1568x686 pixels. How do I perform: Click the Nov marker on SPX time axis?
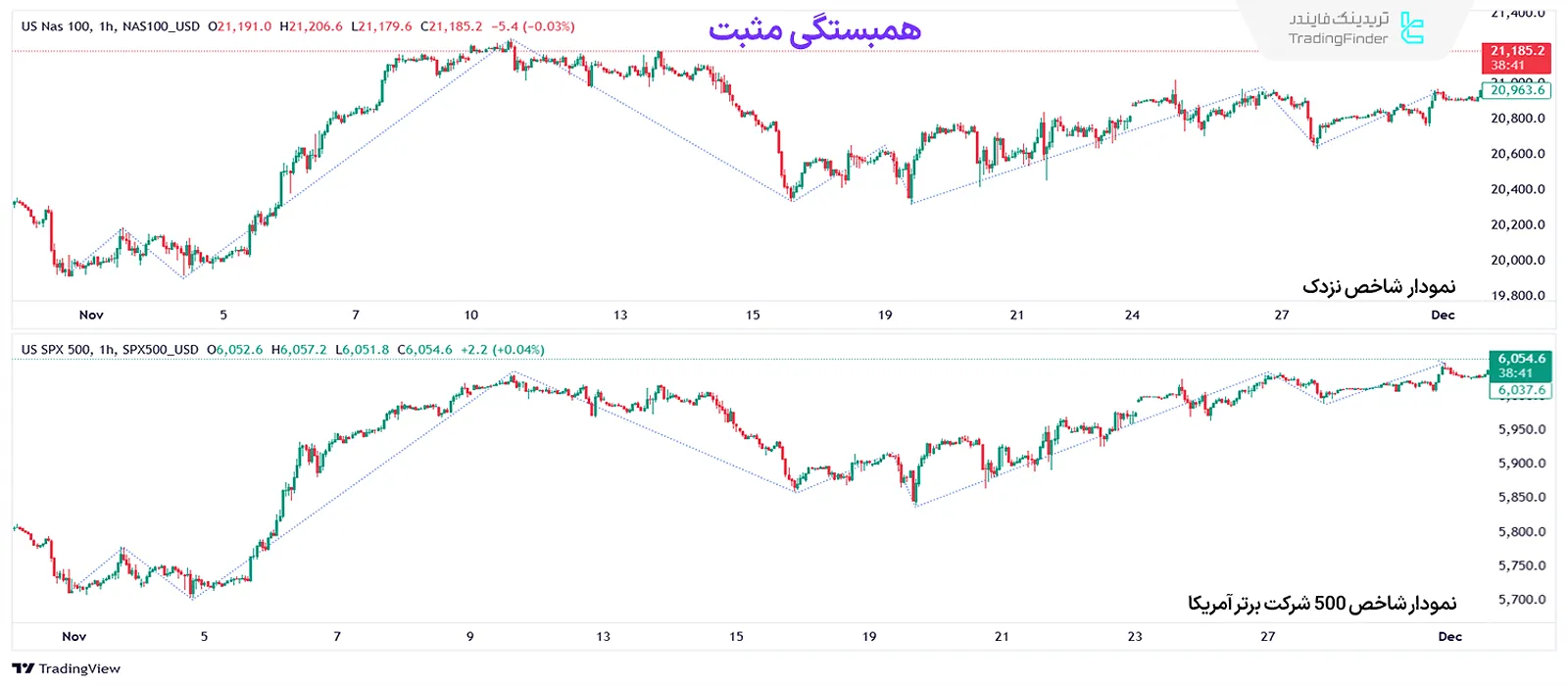coord(74,636)
